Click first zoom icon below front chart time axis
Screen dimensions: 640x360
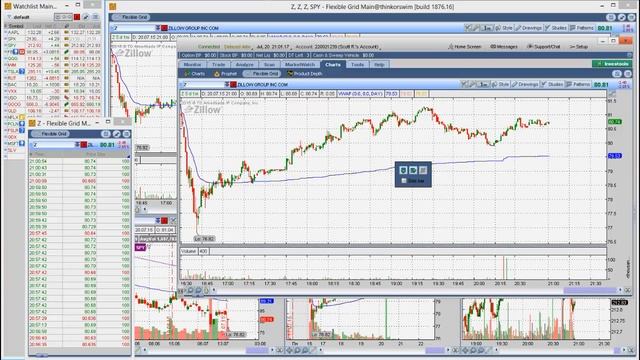tap(190, 291)
